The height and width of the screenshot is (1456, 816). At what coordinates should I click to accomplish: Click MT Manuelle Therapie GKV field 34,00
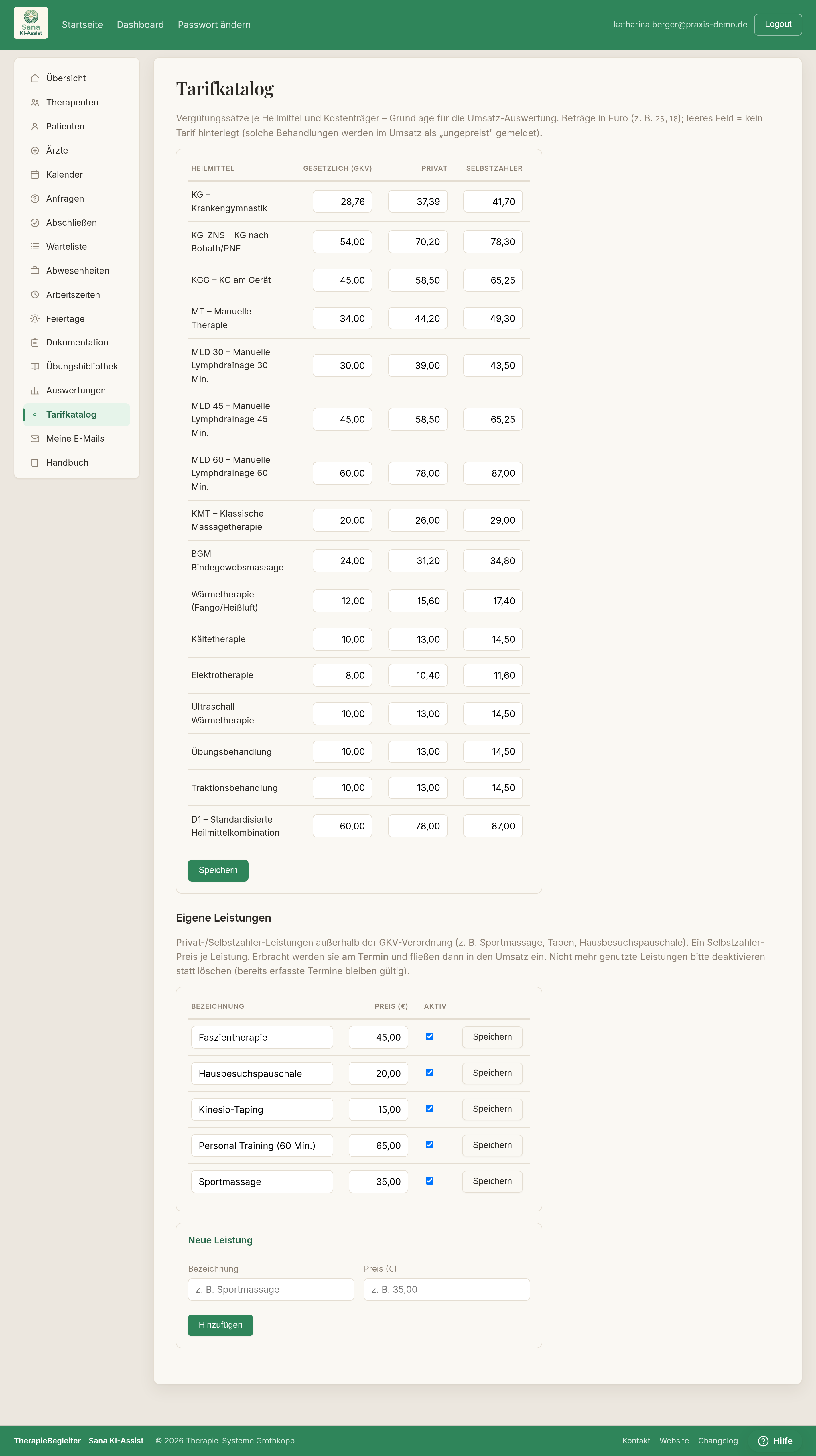342,319
